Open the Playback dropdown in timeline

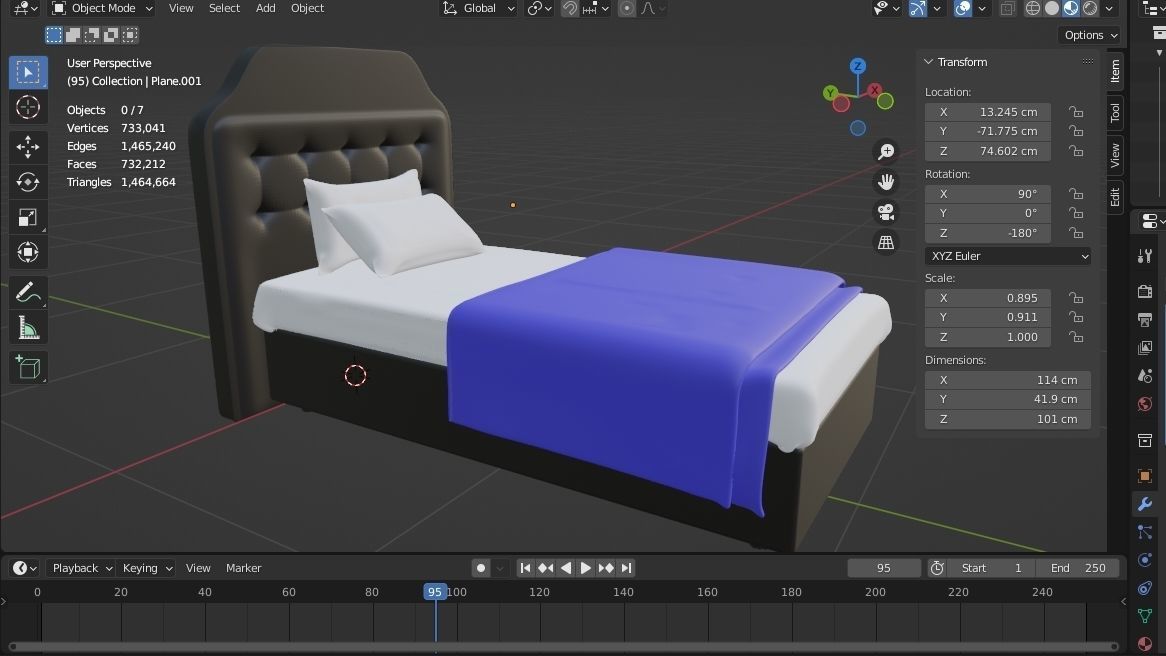(81, 568)
